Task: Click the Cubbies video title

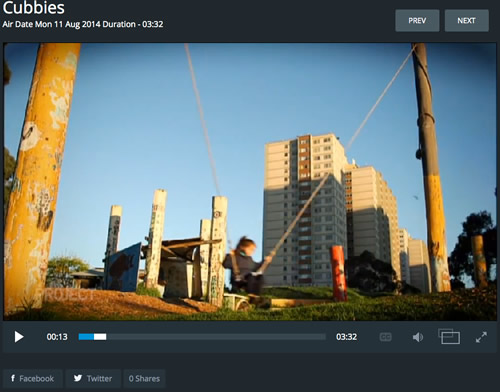Action: tap(34, 7)
